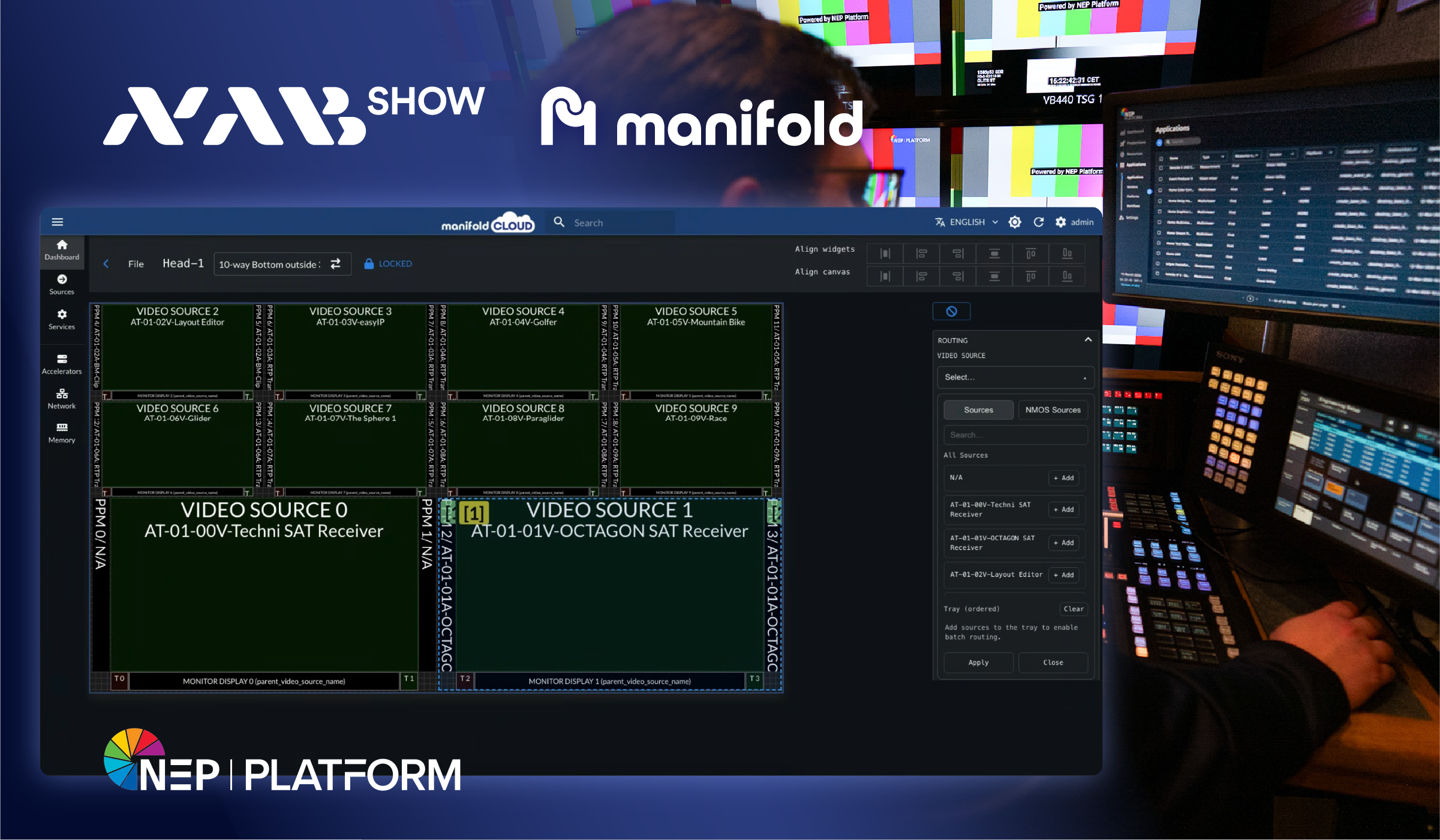Clear the ordered Tray

coord(1073,609)
